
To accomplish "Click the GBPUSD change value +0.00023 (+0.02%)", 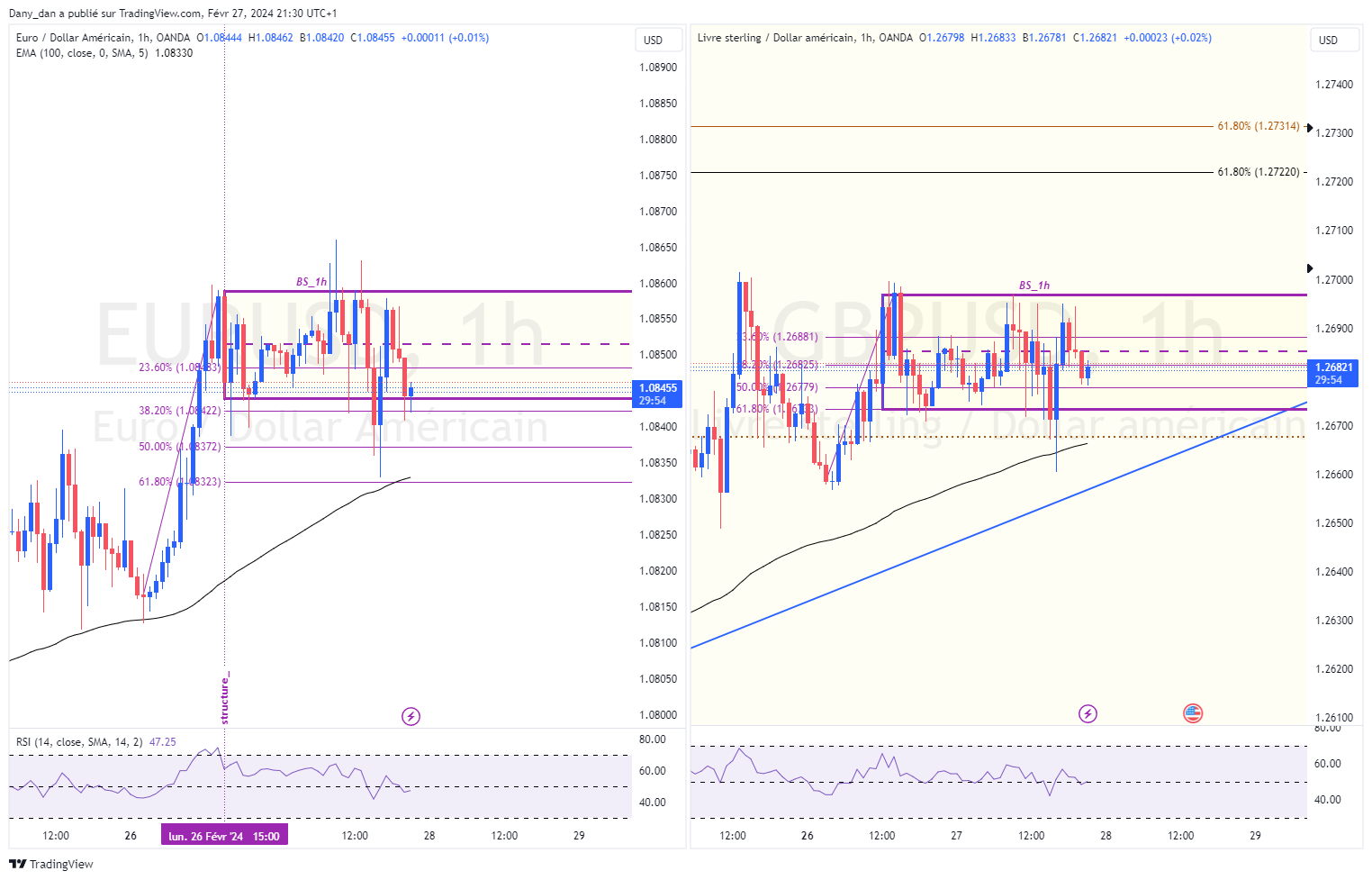I will [1168, 38].
